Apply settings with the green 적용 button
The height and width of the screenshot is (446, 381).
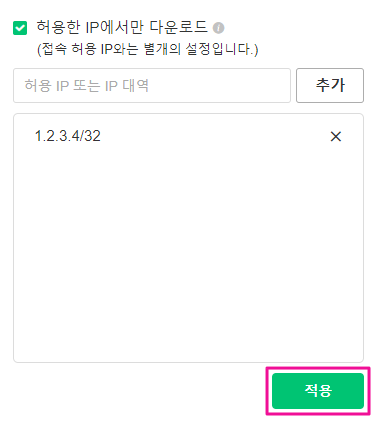pyautogui.click(x=318, y=391)
